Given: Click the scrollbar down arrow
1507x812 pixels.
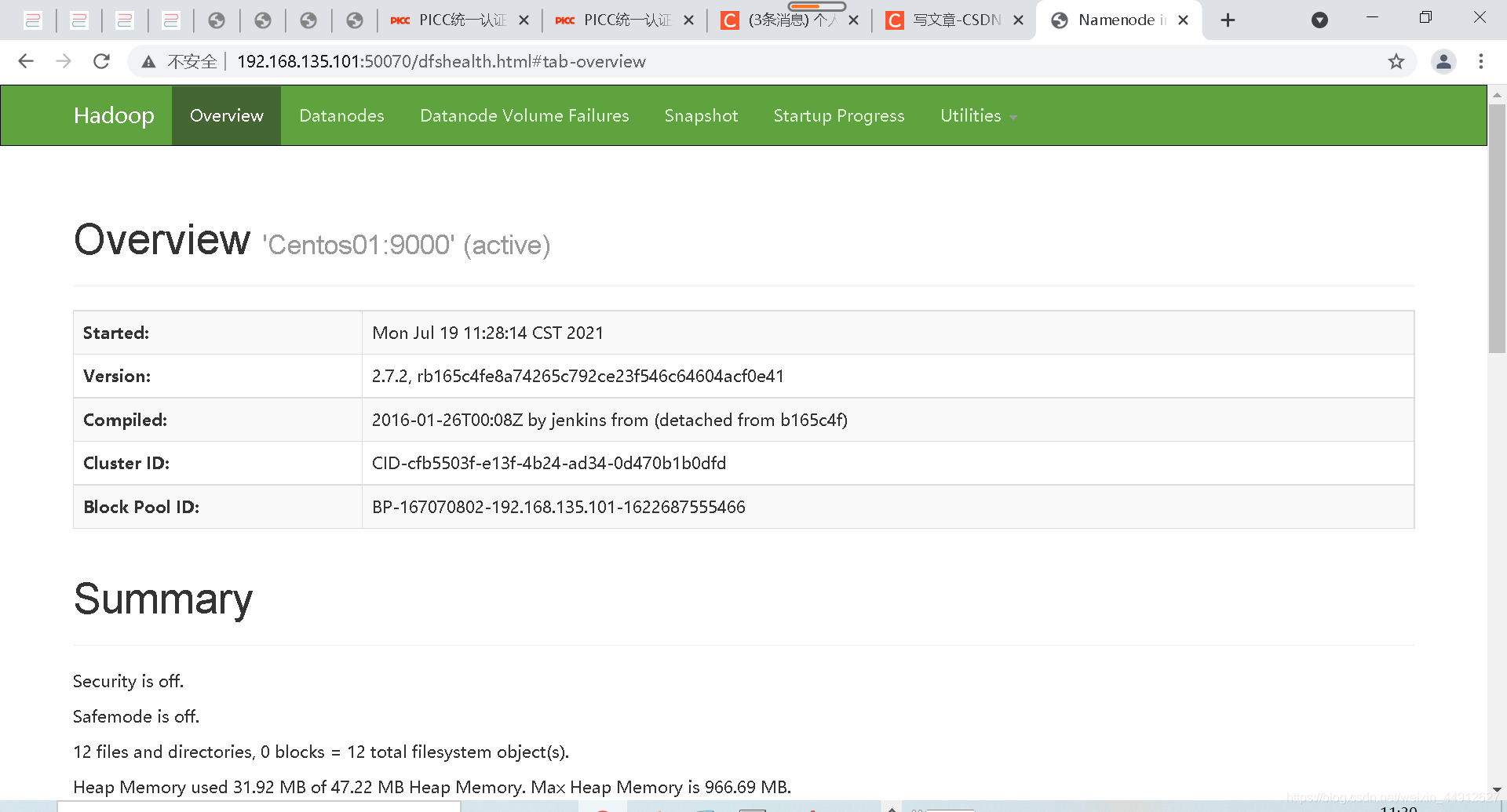Looking at the screenshot, I should [x=1497, y=789].
